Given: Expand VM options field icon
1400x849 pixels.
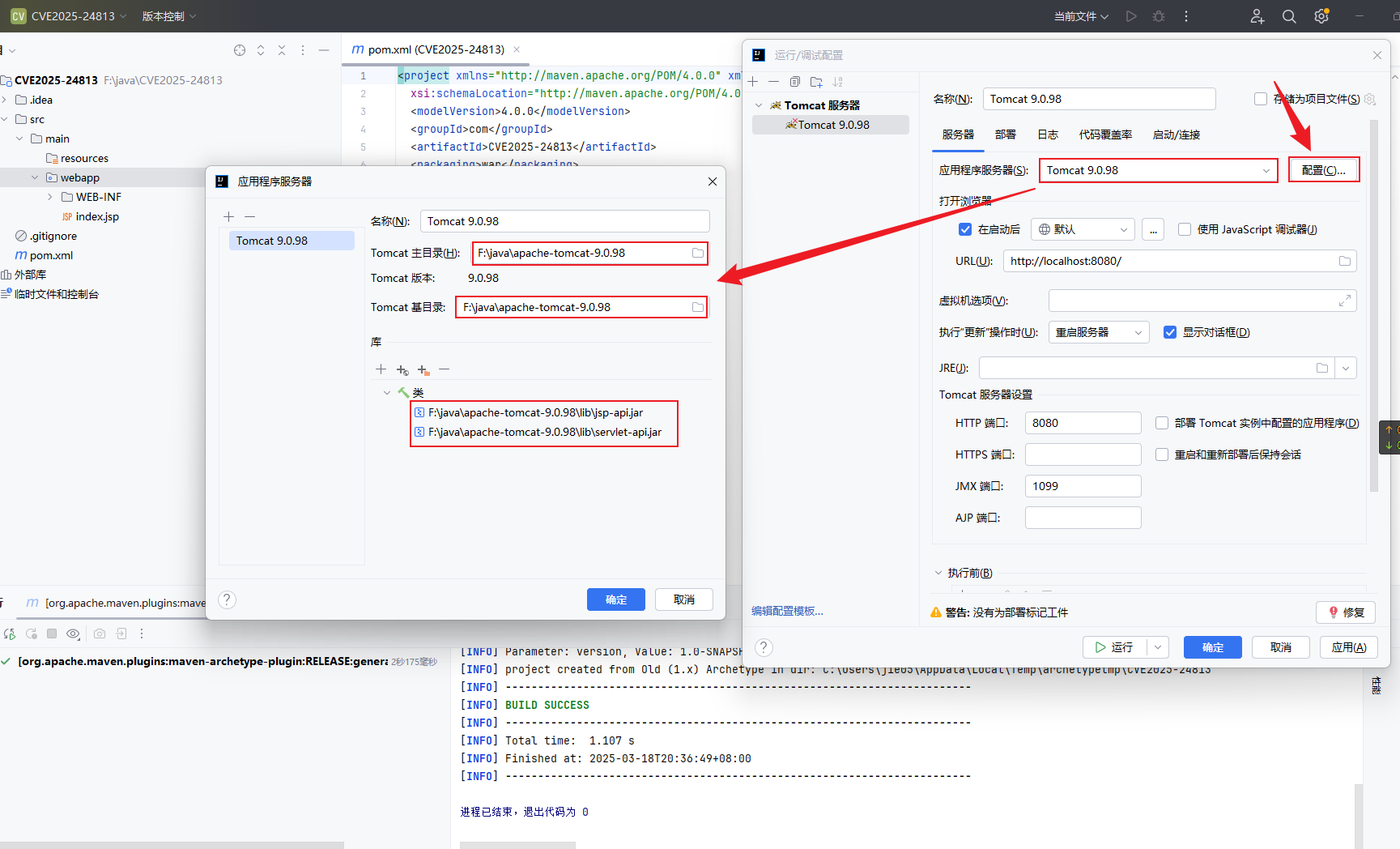Looking at the screenshot, I should click(x=1345, y=301).
